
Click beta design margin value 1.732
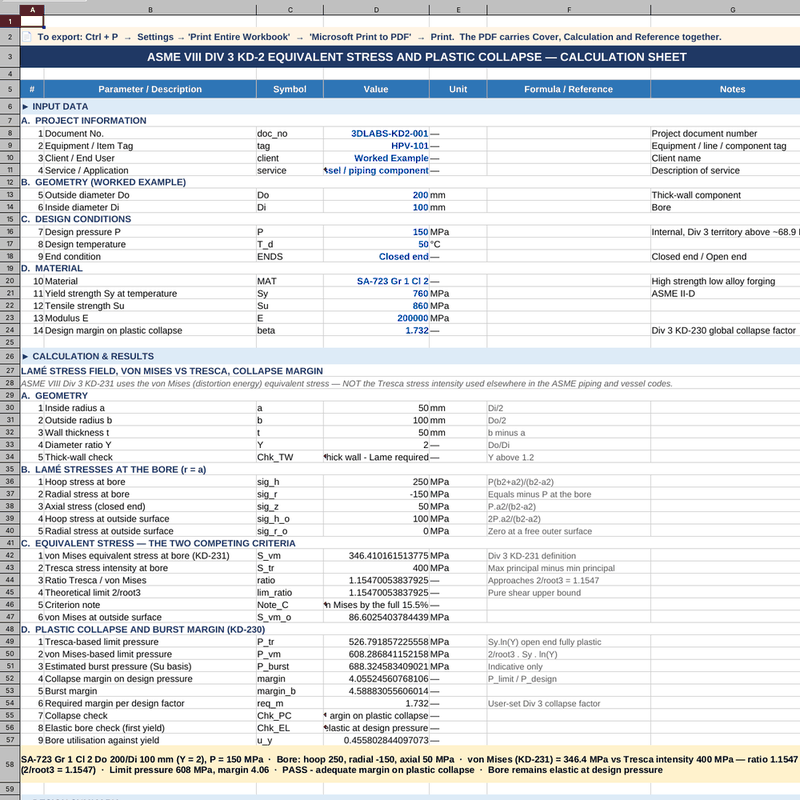(x=417, y=330)
